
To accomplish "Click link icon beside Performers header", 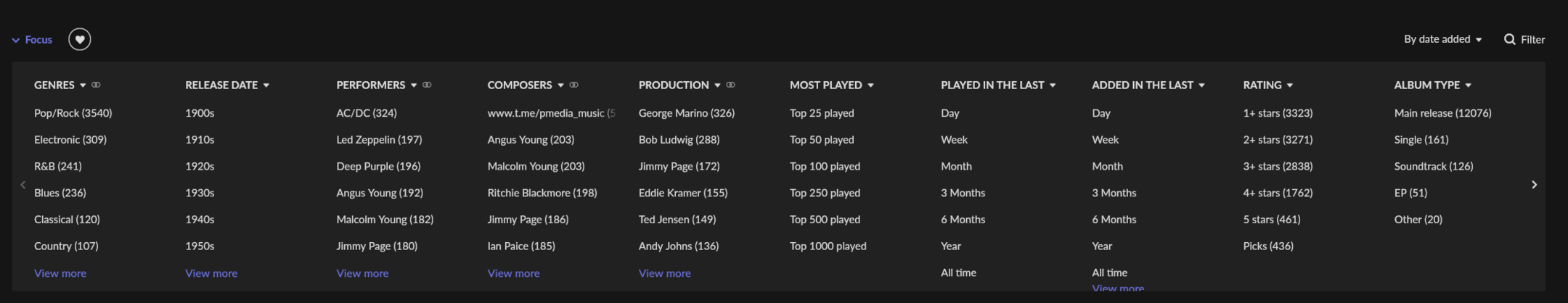I will (x=427, y=85).
